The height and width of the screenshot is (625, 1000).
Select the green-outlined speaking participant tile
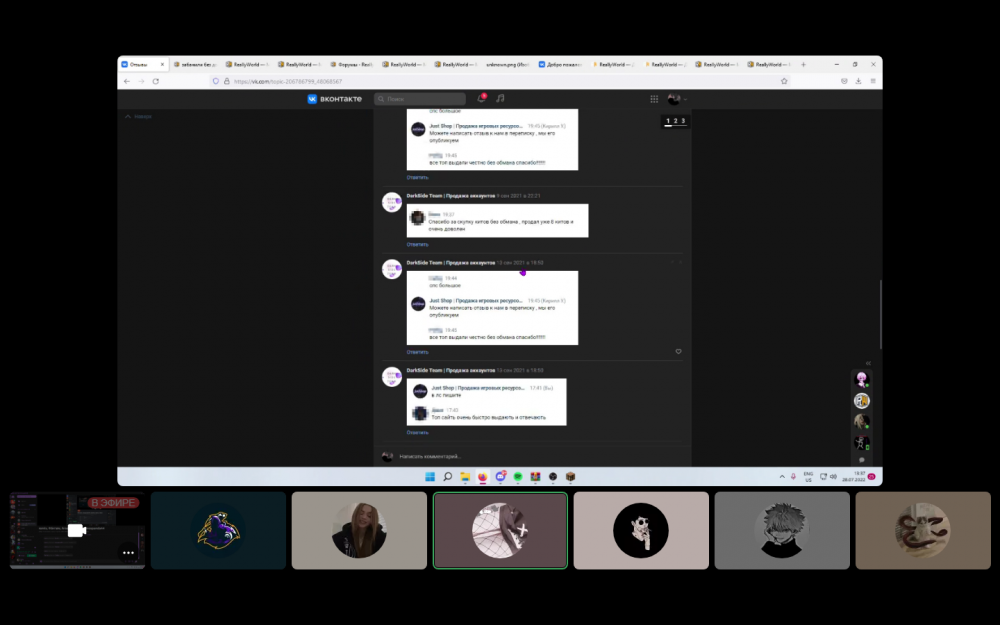pos(500,531)
